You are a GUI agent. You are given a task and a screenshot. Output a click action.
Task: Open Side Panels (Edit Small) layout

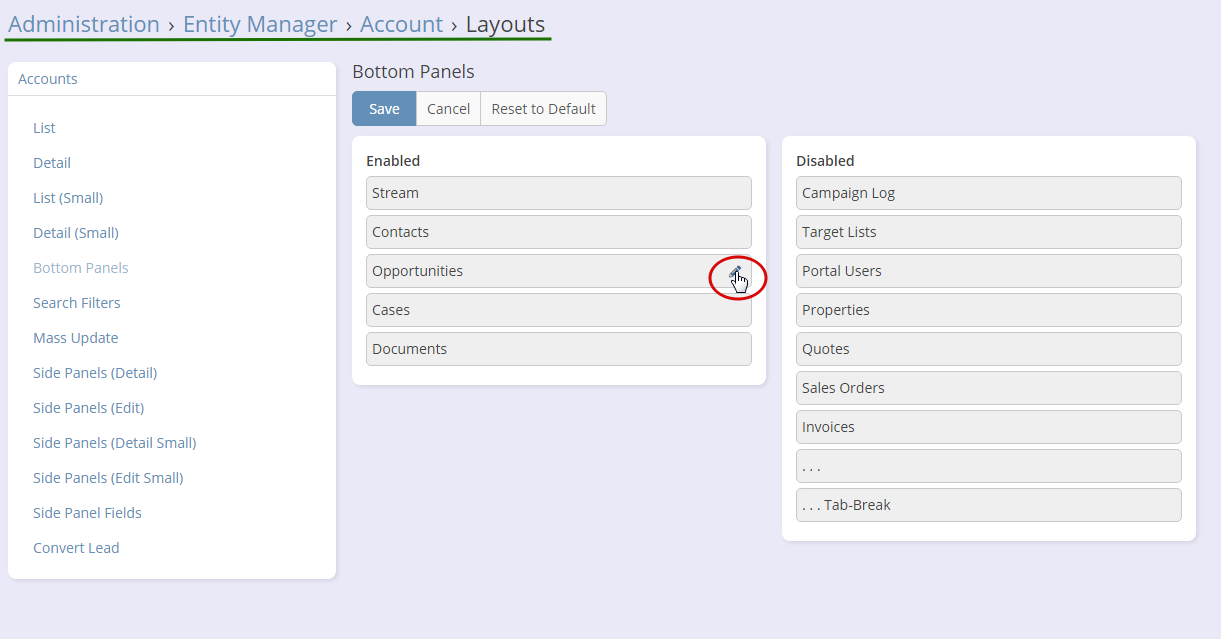pos(108,478)
